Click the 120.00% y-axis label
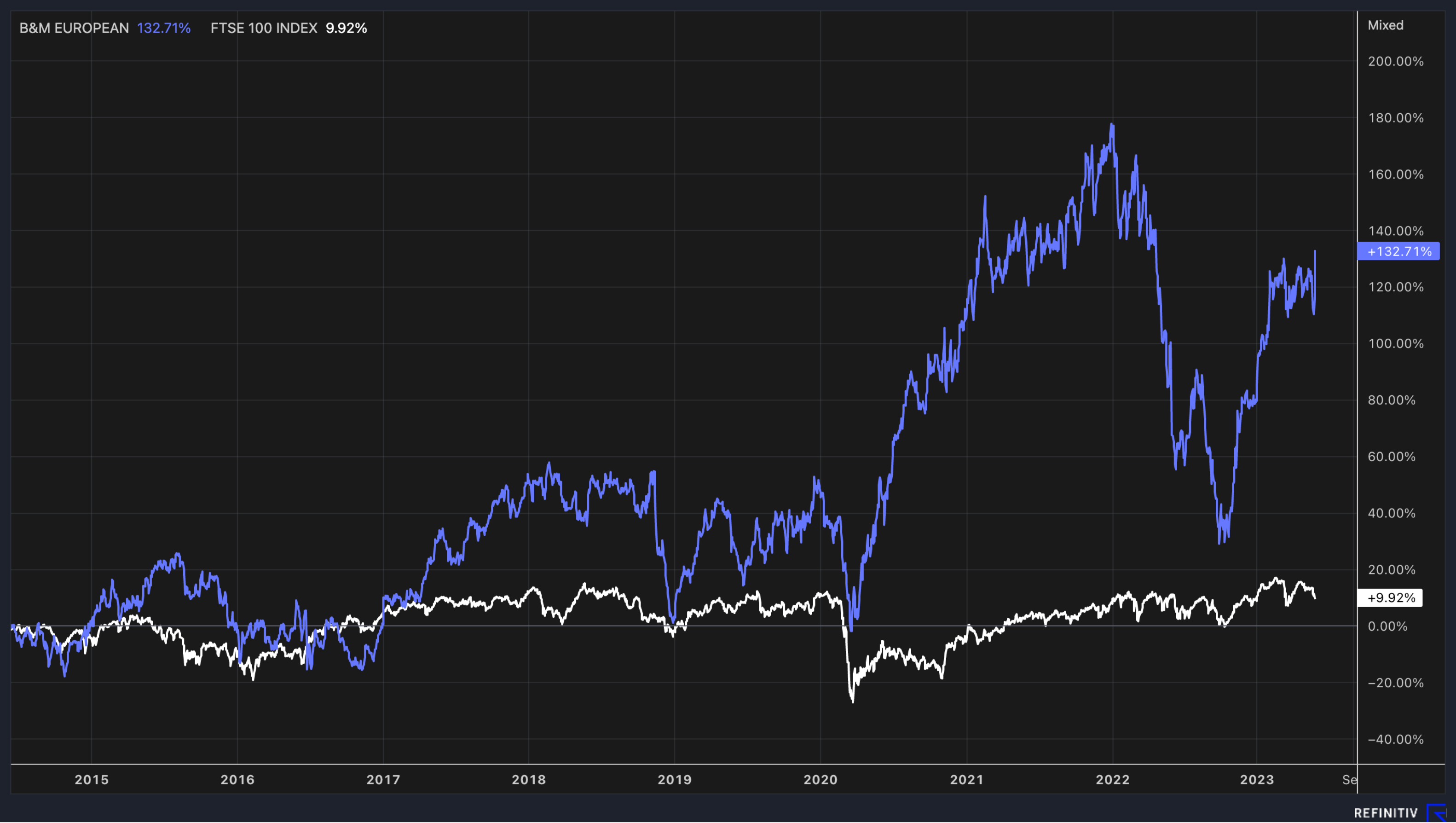This screenshot has height=823, width=1456. (x=1396, y=287)
